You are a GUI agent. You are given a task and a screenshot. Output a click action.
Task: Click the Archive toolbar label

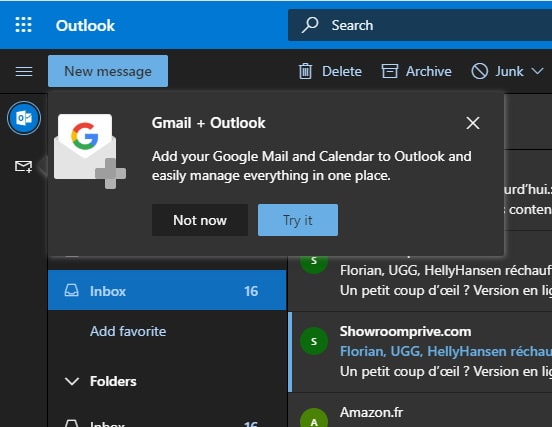pyautogui.click(x=428, y=71)
